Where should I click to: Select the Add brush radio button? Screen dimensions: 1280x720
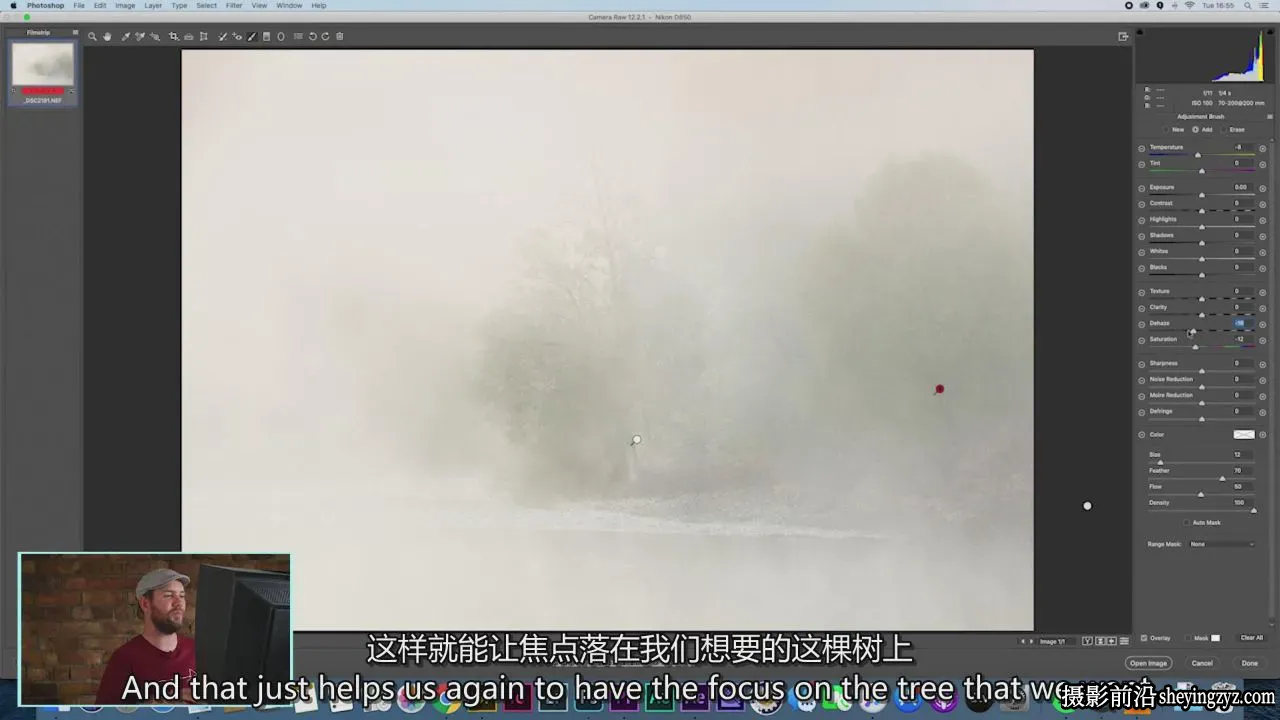point(1195,129)
